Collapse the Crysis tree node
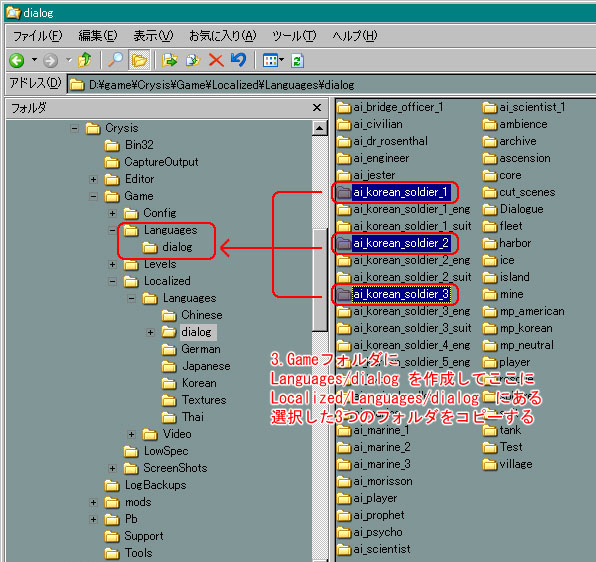 click(x=74, y=128)
